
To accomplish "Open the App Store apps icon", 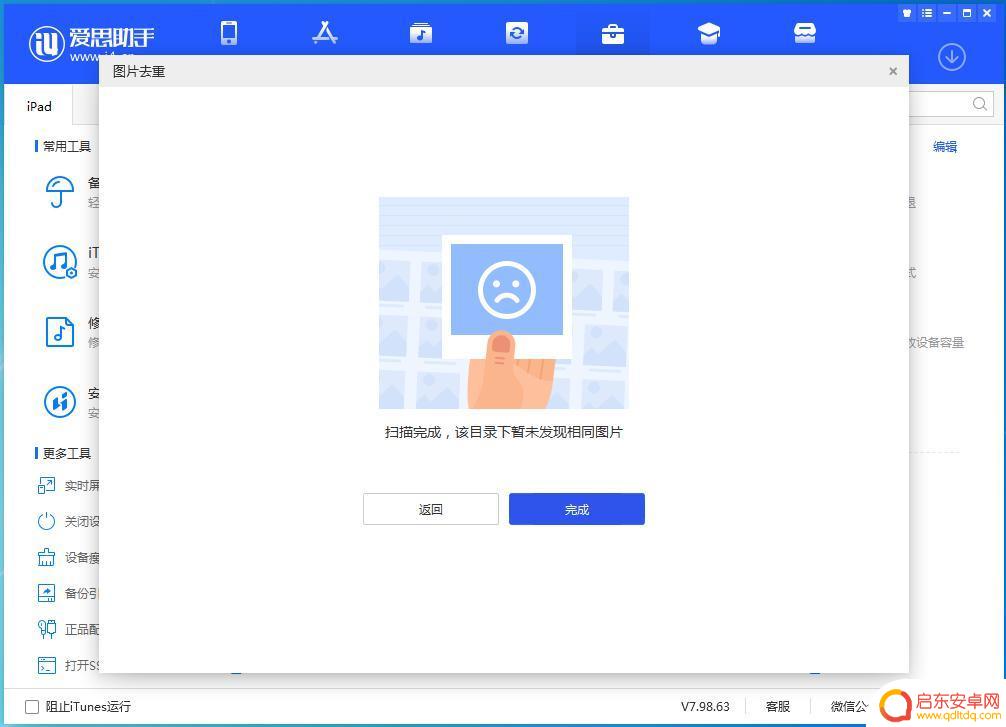I will coord(325,33).
